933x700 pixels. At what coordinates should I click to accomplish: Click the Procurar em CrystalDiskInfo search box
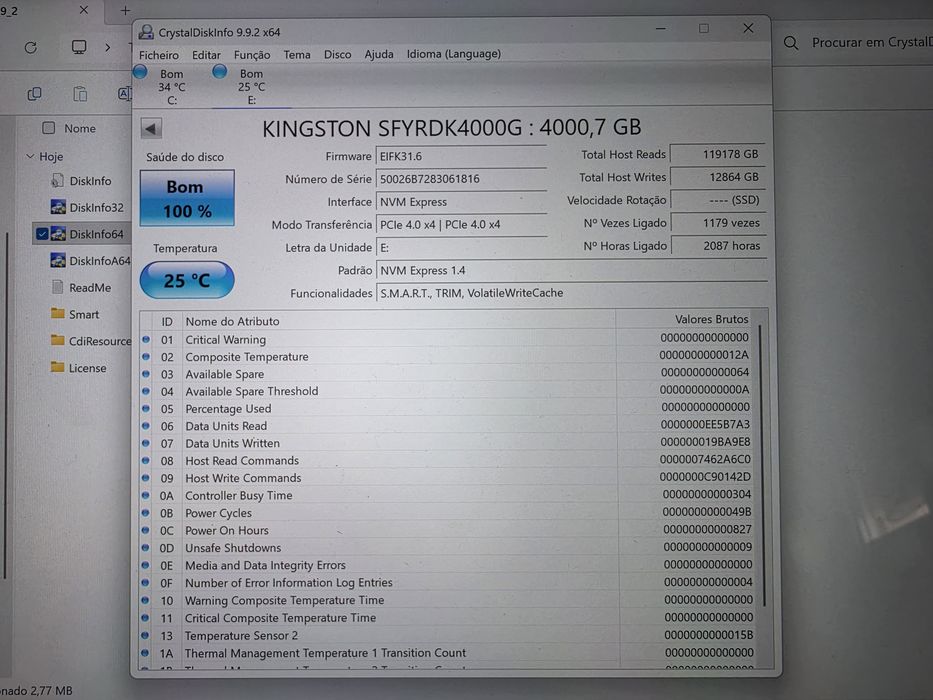click(857, 42)
